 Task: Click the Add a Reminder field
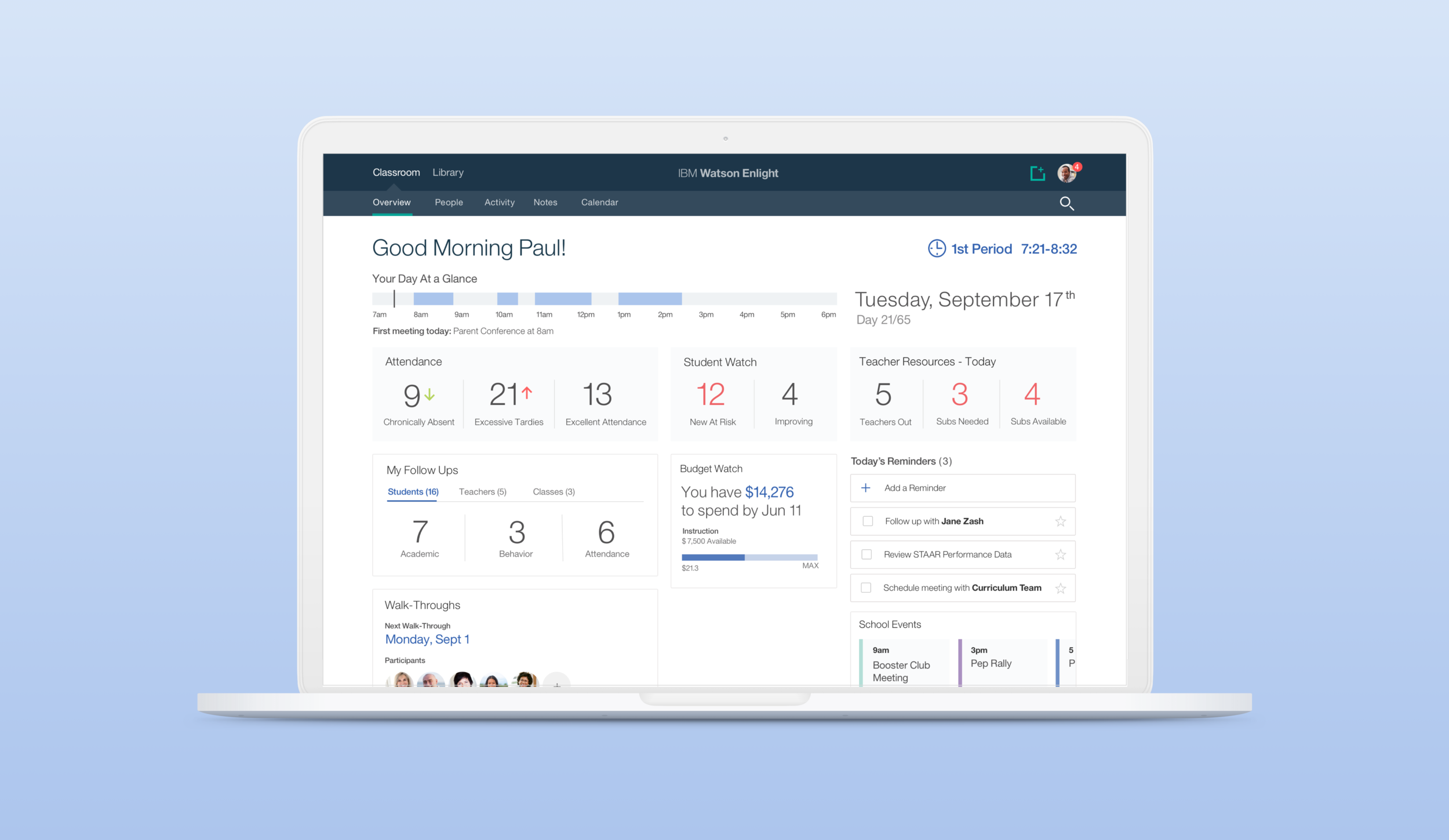click(963, 488)
